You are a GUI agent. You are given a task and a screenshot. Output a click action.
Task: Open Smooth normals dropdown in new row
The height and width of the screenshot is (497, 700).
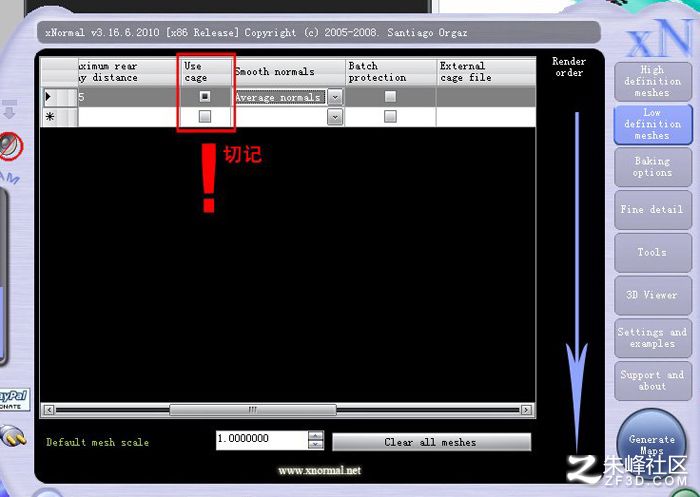click(335, 117)
